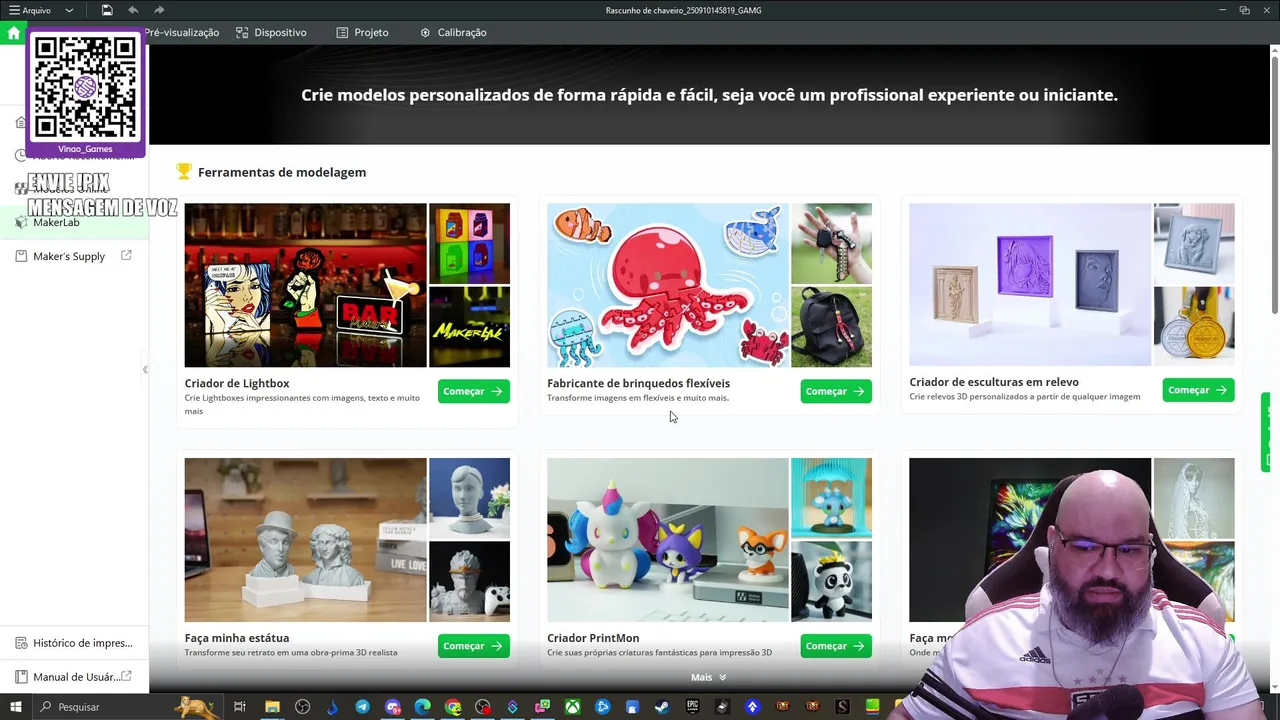Expand the Mais section at bottom
The height and width of the screenshot is (720, 1280).
coord(709,677)
